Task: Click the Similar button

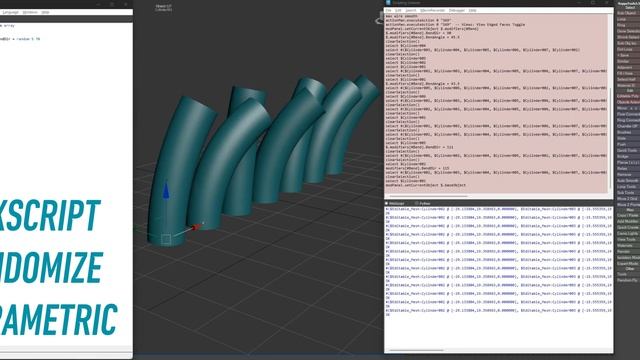Action: (x=628, y=61)
